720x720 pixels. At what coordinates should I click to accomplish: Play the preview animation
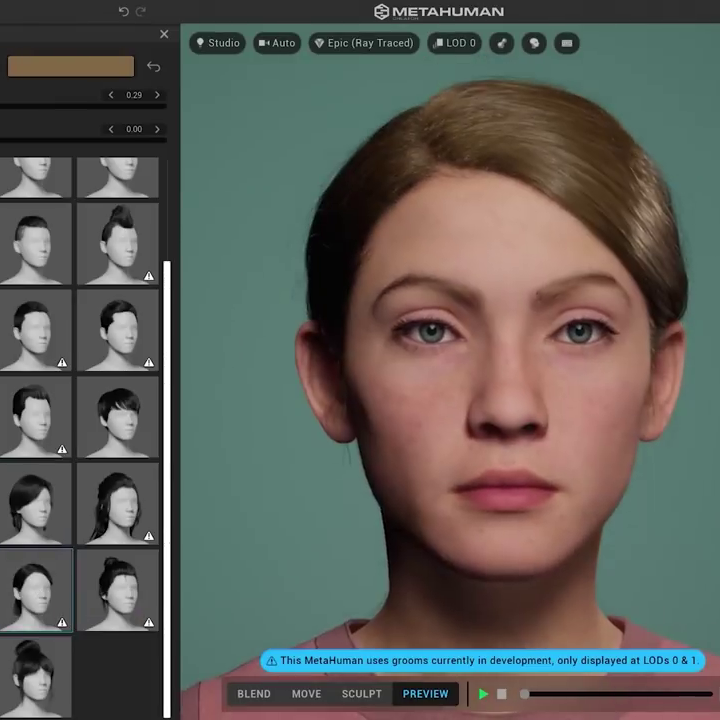click(x=484, y=694)
